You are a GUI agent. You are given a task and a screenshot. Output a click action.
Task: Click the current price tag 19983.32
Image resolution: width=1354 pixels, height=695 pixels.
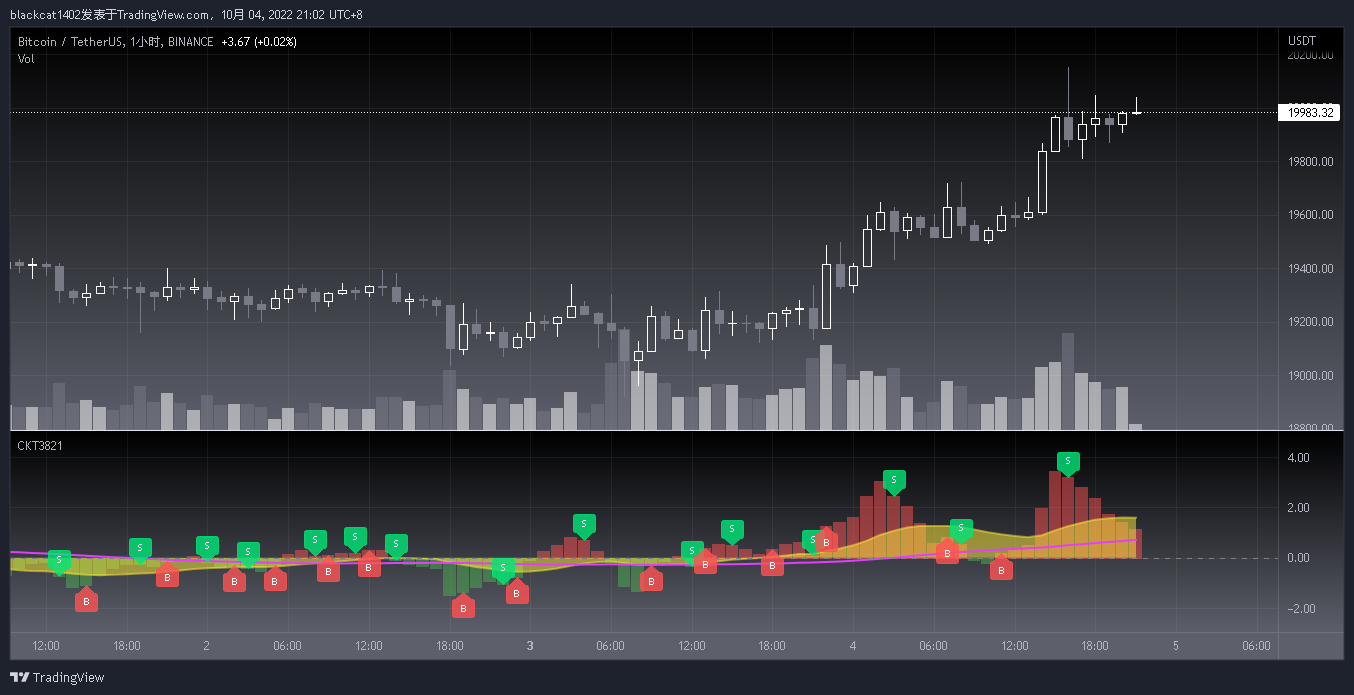coord(1309,112)
